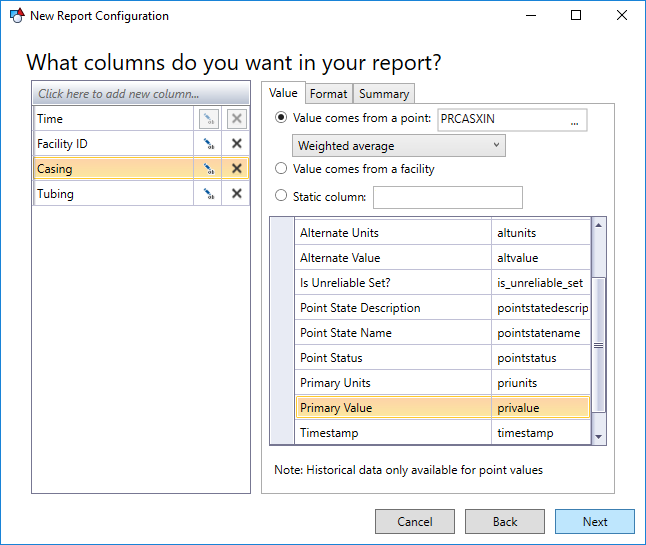646x545 pixels.
Task: Proceed with the Next button
Action: click(x=595, y=522)
